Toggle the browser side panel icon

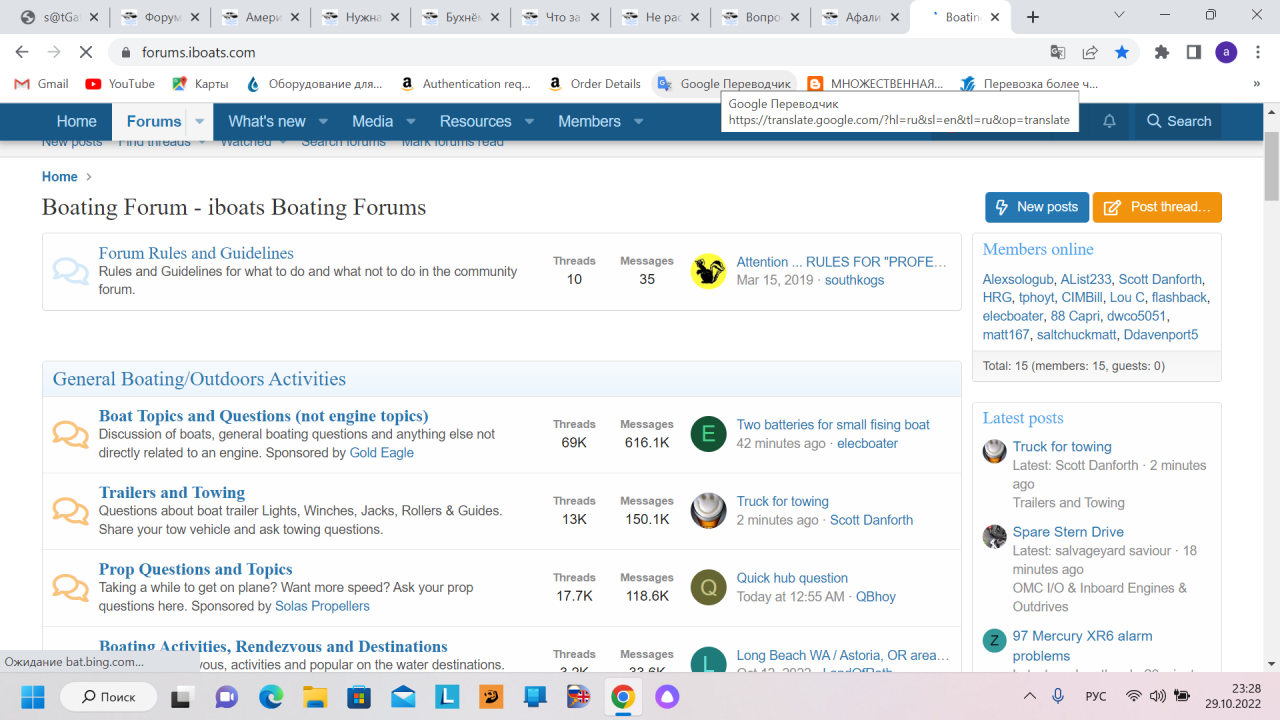click(x=1193, y=52)
